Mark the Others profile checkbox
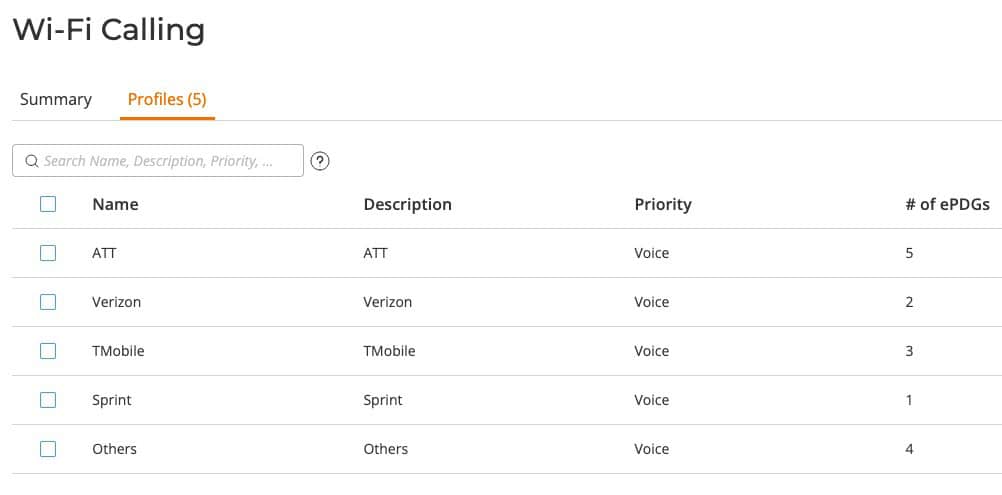 [48, 449]
